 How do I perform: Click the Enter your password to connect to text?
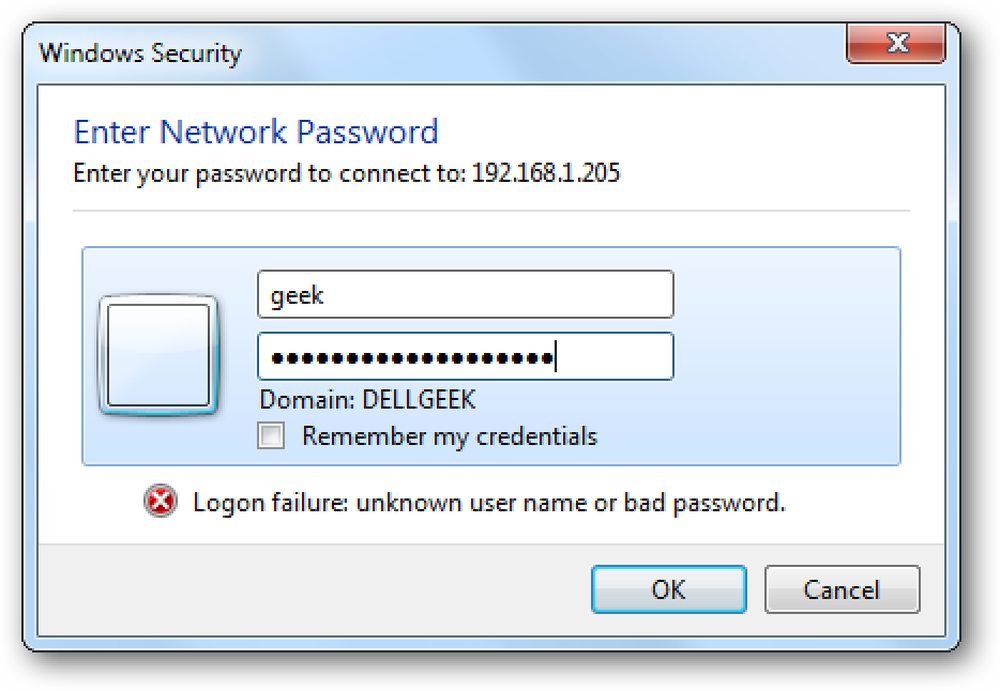click(x=269, y=174)
